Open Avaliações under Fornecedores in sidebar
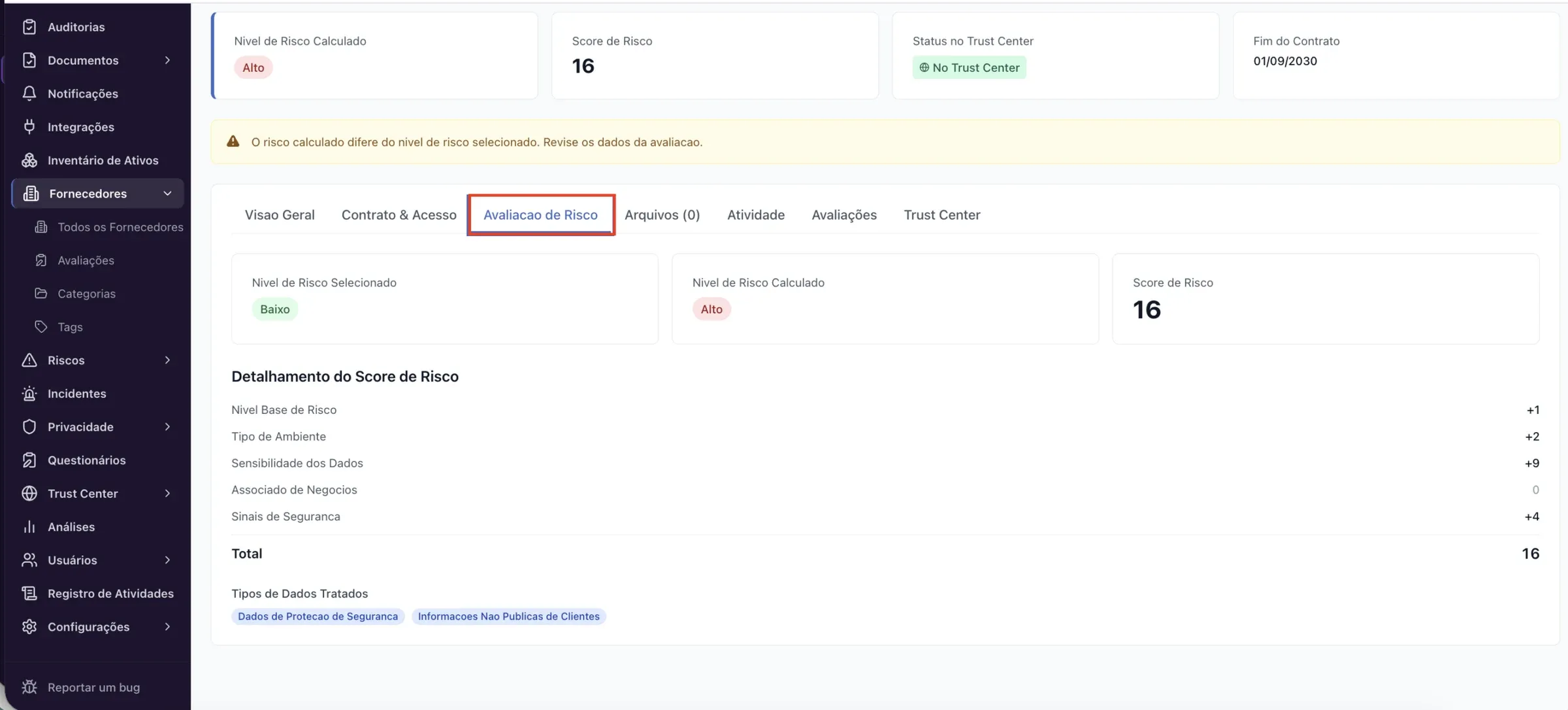Screen dimensions: 1568x710 (86, 260)
